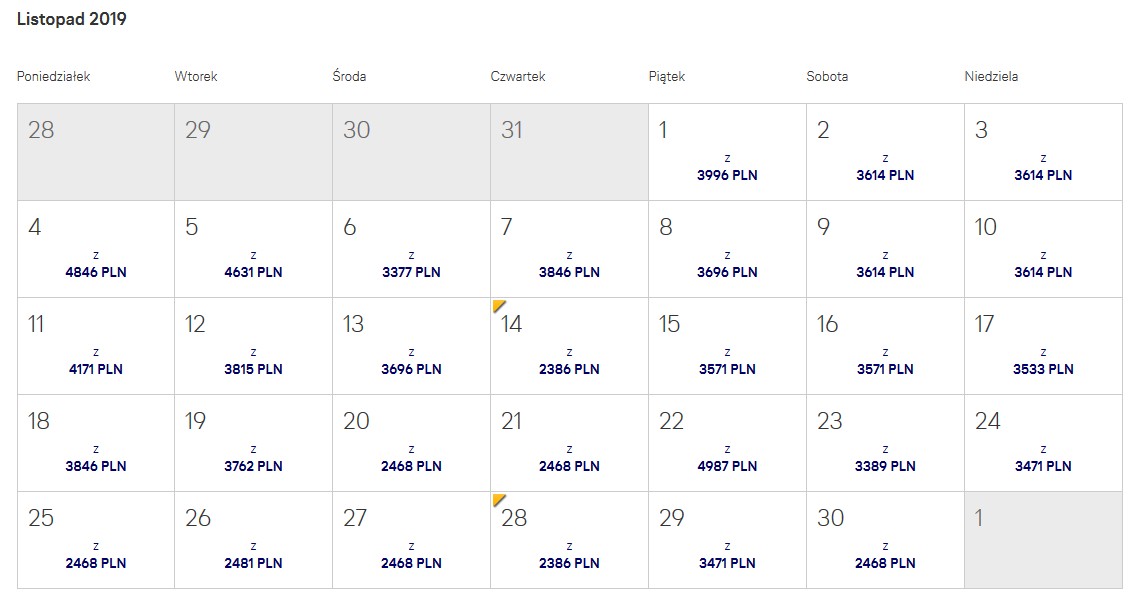
Task: Select November 14 with 2386 PLN fare
Action: [569, 346]
